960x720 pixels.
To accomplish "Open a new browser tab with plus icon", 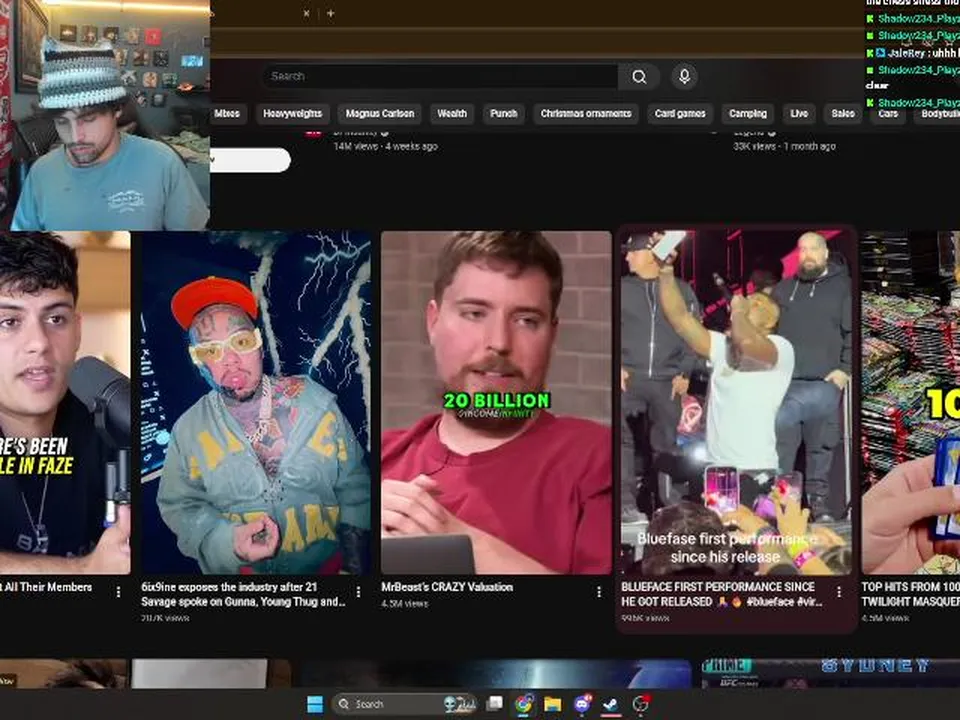I will [331, 13].
